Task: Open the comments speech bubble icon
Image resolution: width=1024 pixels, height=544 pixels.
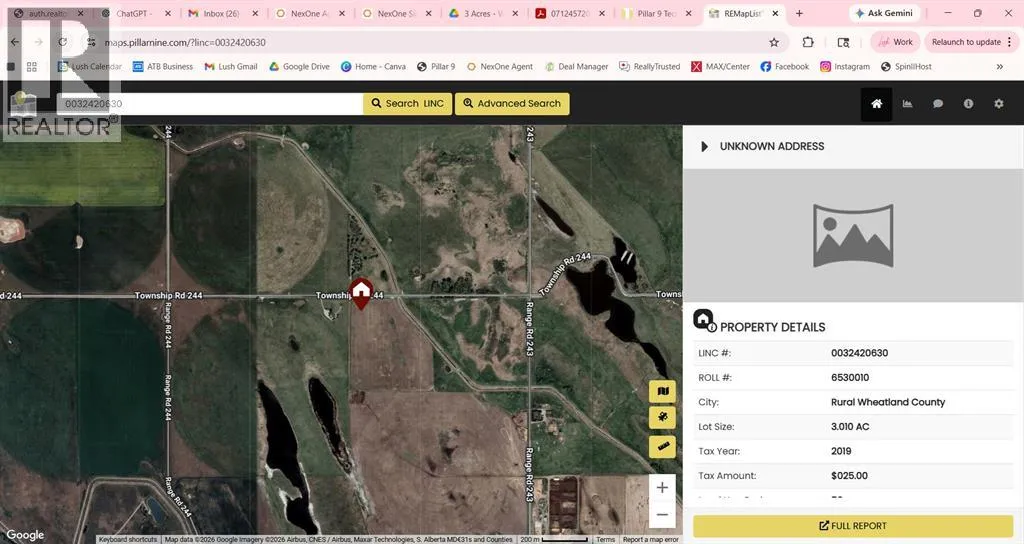Action: [938, 104]
